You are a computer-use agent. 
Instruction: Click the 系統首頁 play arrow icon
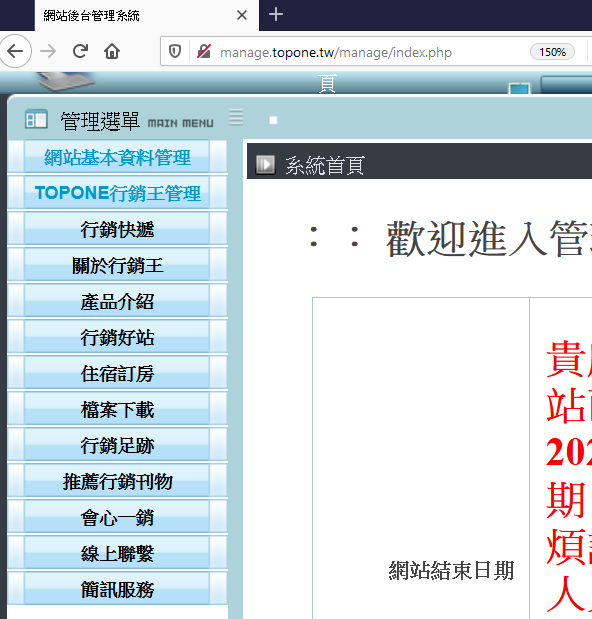click(265, 164)
